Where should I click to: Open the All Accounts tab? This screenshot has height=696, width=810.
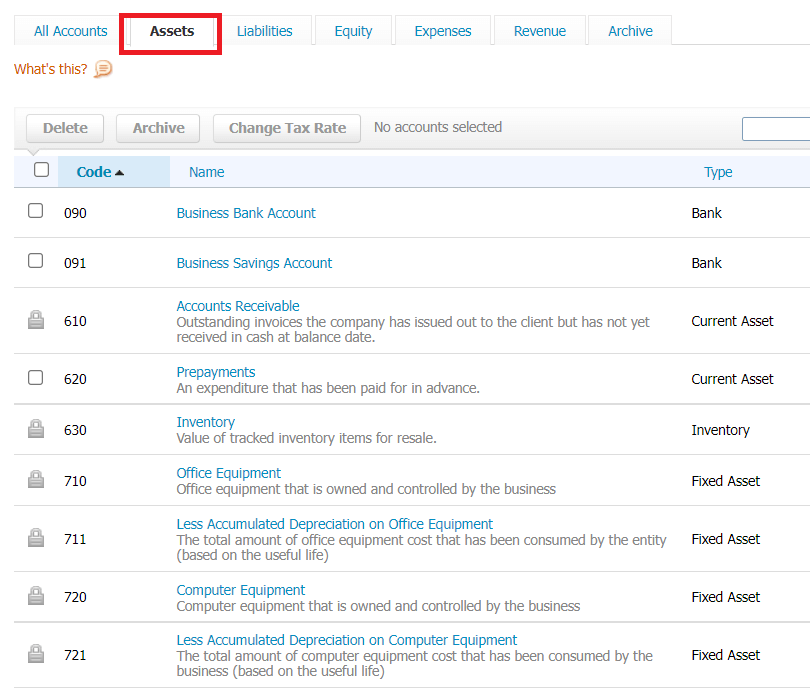(70, 31)
